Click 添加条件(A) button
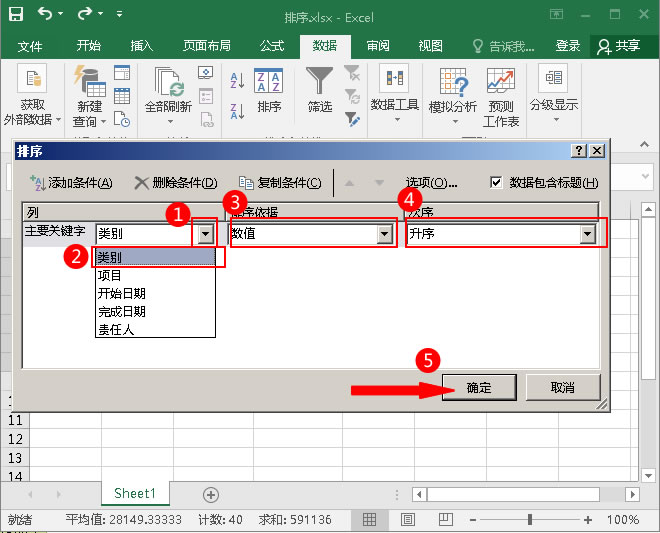The width and height of the screenshot is (660, 533). click(71, 183)
